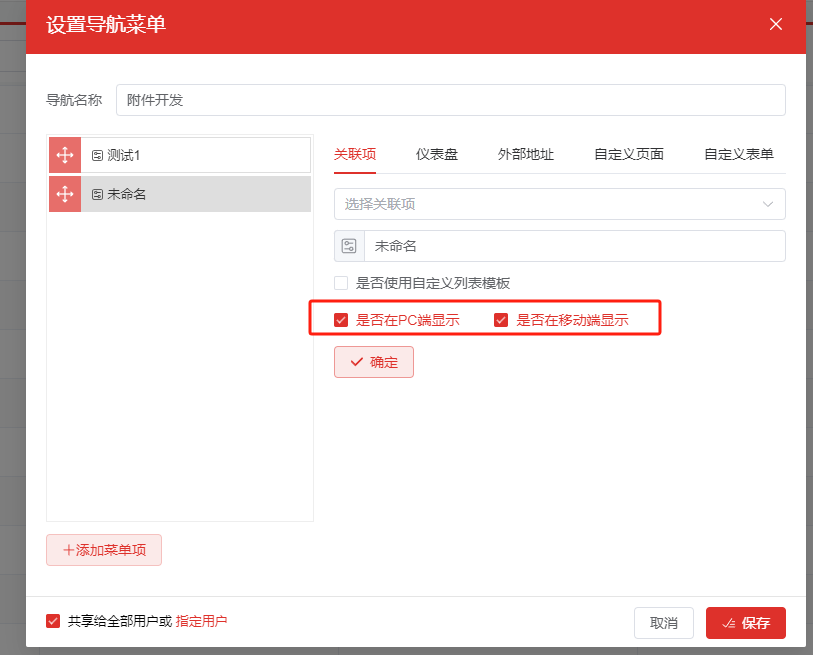Switch to the 外部地址 tab
Viewport: 813px width, 655px height.
526,154
